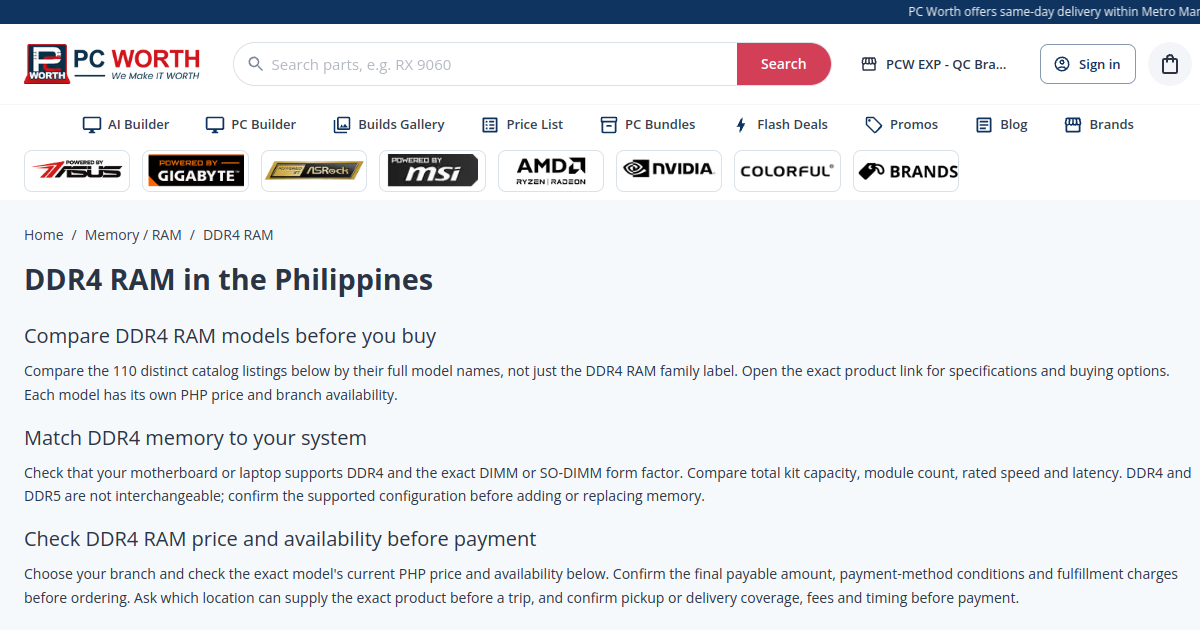The image size is (1200, 630).
Task: Click the PC Bundles box icon
Action: [609, 125]
